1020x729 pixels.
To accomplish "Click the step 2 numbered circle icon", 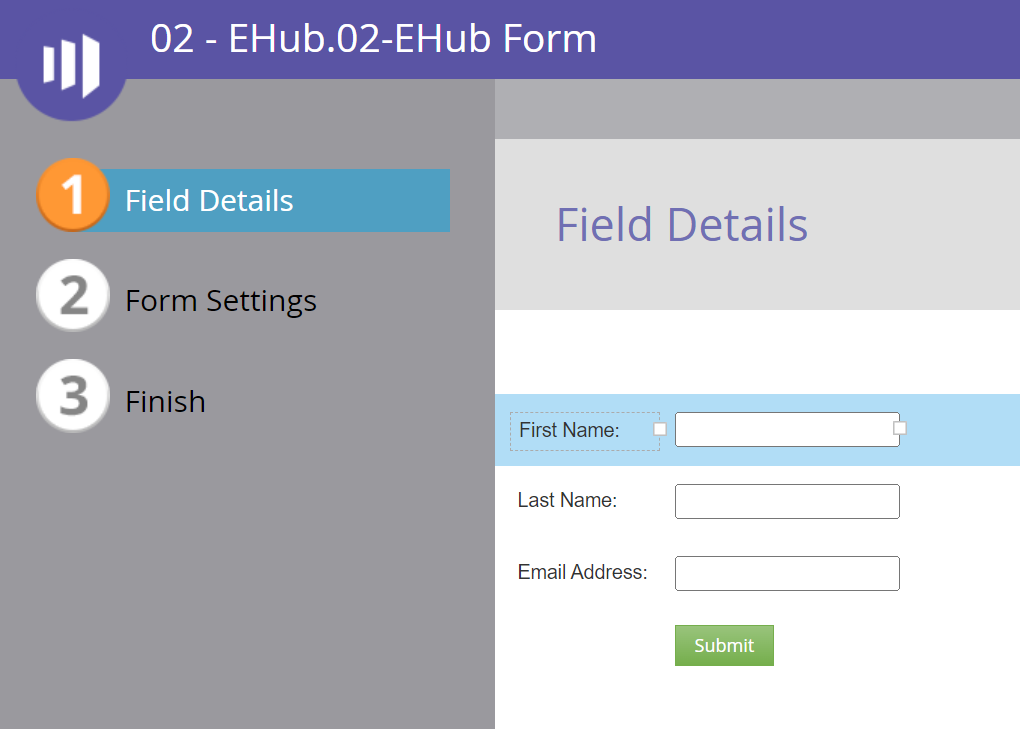I will 72,294.
